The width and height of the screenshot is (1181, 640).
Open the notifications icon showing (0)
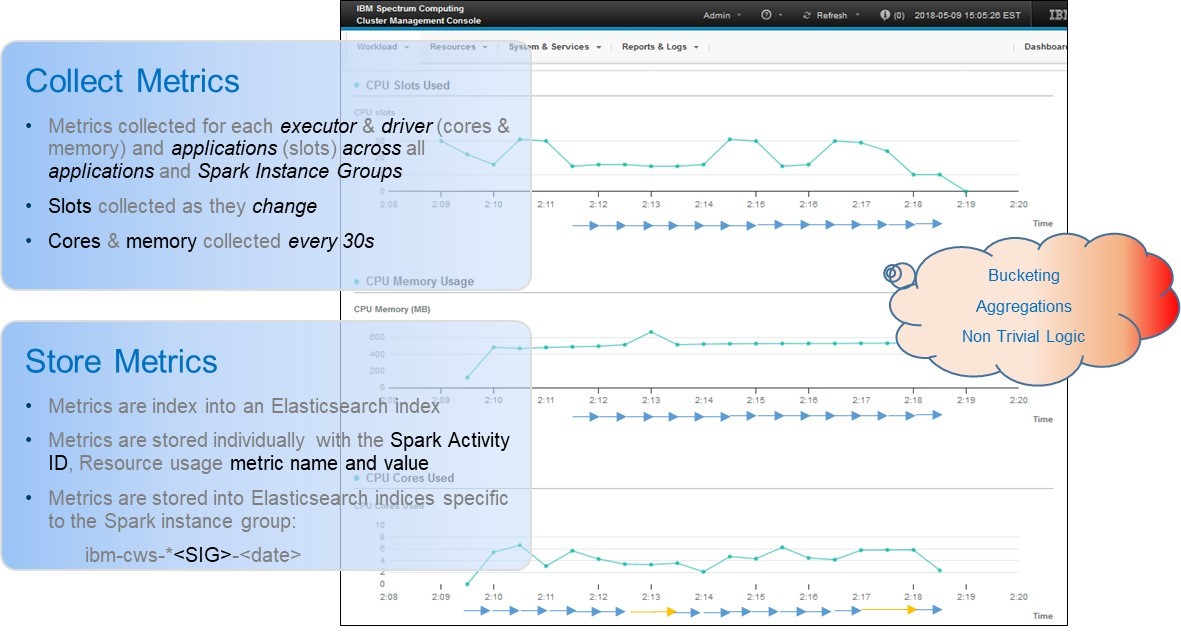[x=893, y=15]
